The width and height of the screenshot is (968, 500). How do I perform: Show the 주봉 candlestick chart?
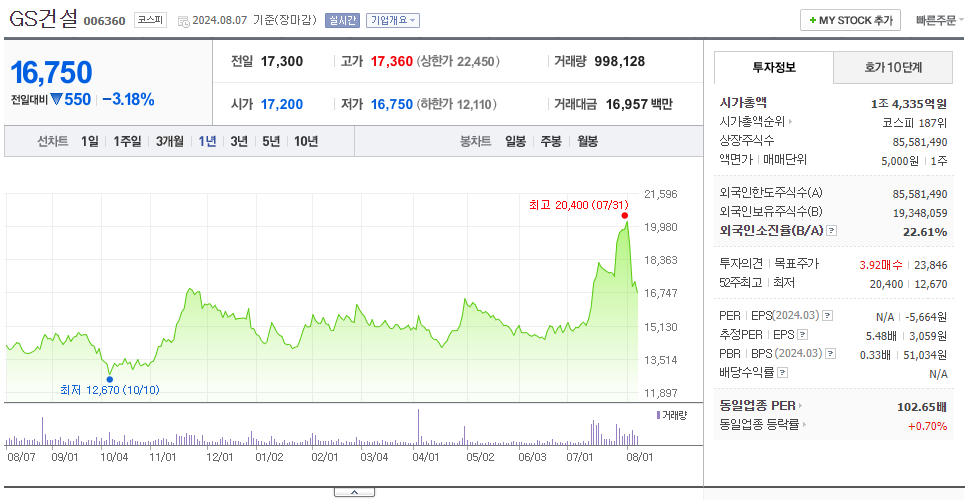pos(551,141)
